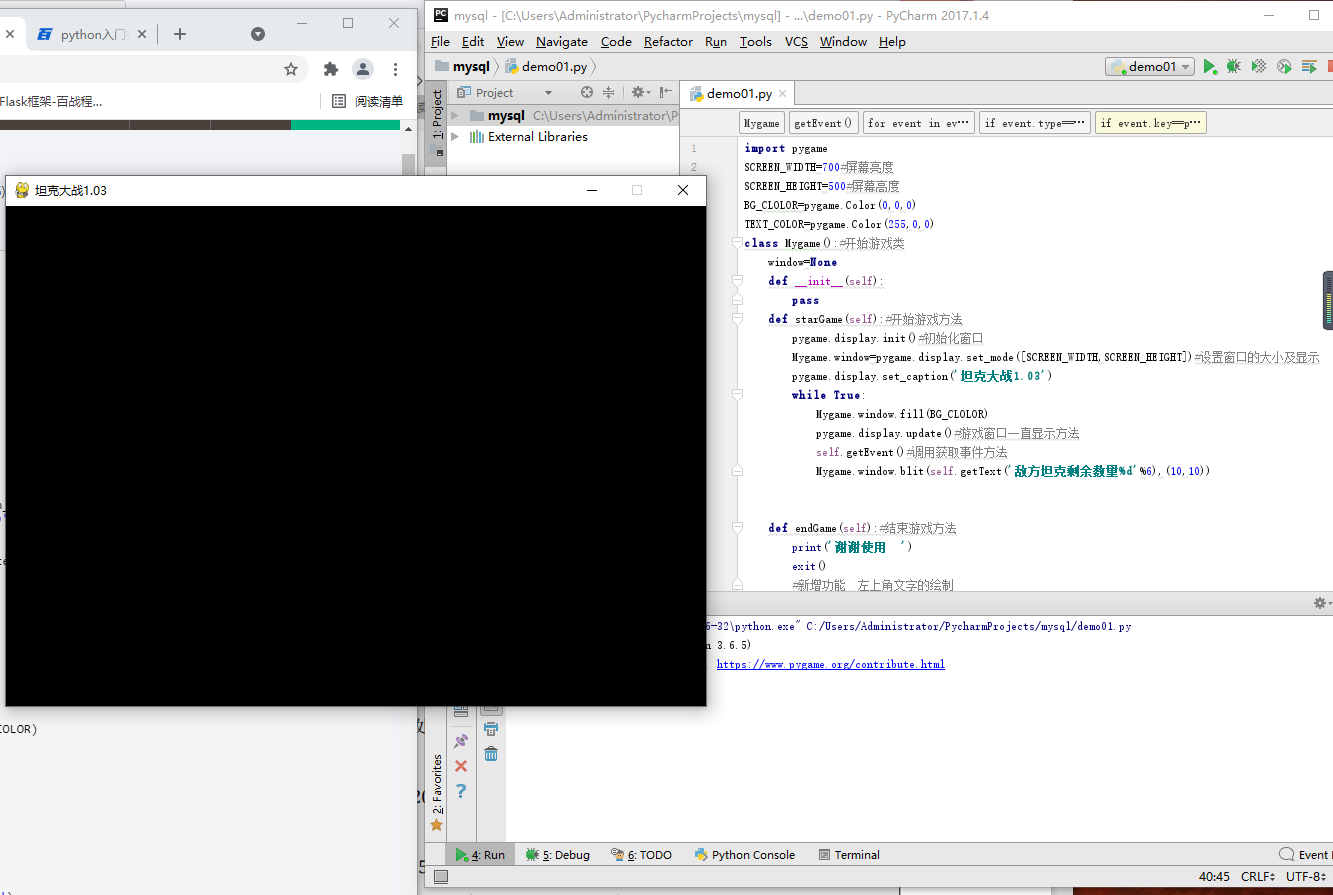Open the Event Log at bottom right
The image size is (1333, 895).
tap(1305, 855)
